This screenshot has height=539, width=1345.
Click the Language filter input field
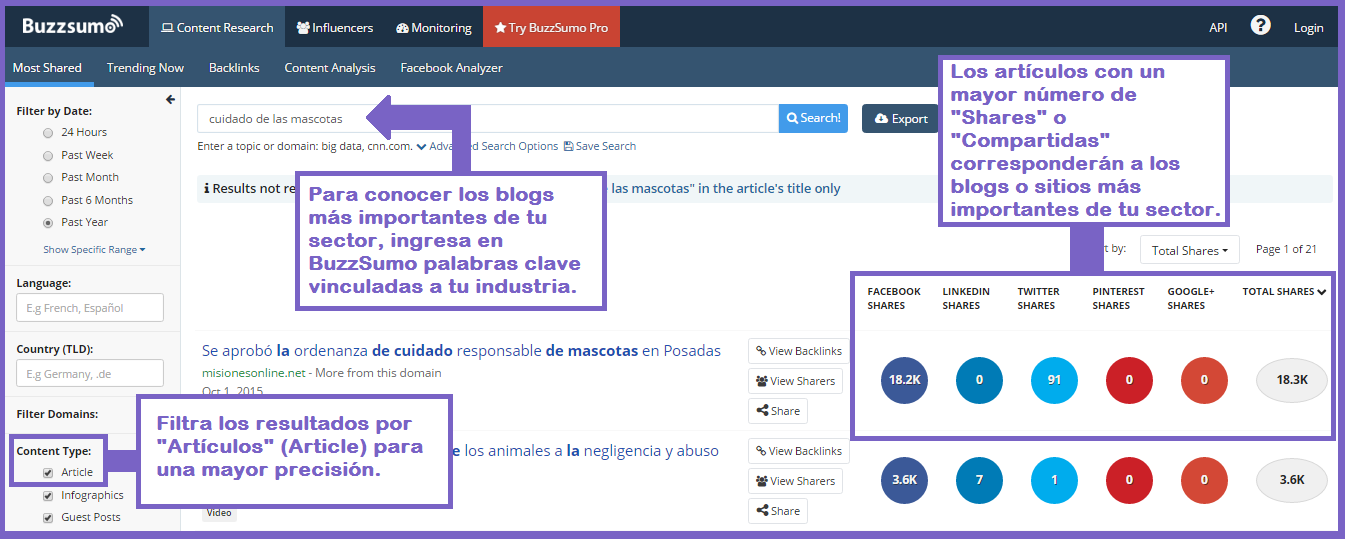pos(90,308)
